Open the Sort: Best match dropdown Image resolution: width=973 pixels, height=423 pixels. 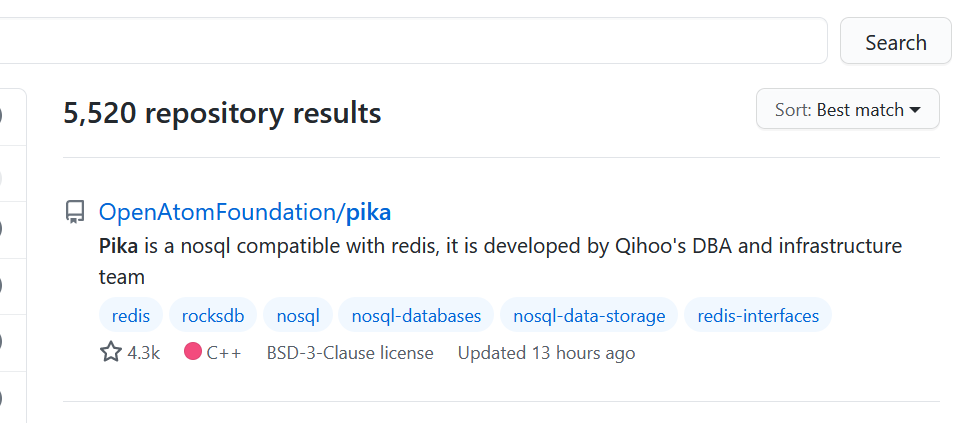pos(847,110)
